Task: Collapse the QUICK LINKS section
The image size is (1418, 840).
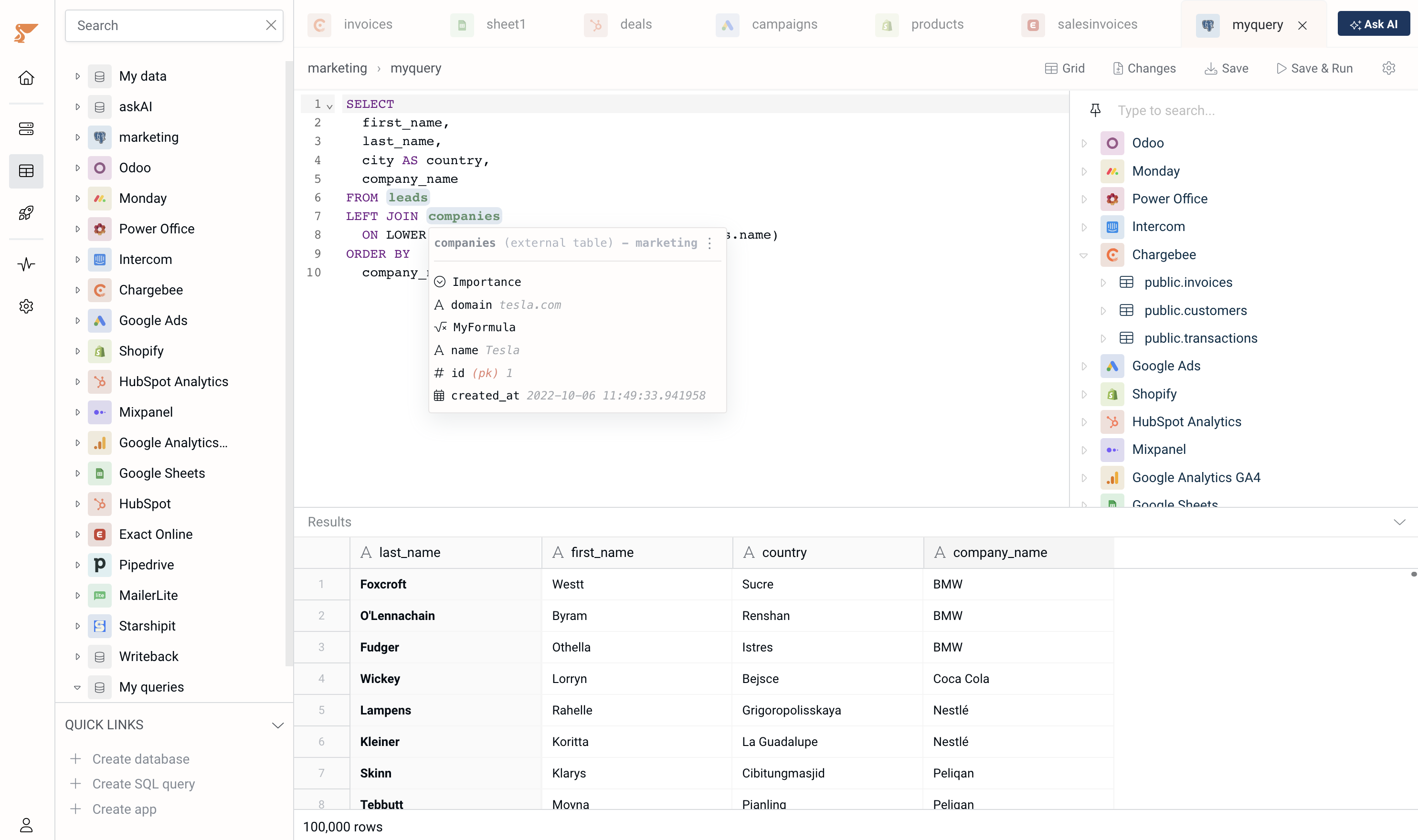Action: point(277,725)
